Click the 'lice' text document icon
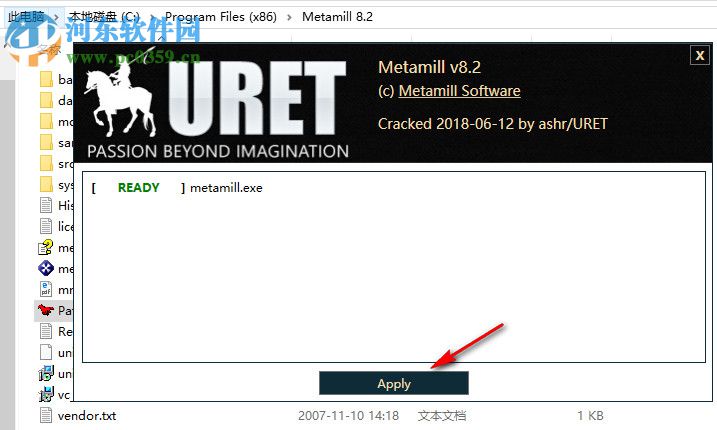This screenshot has height=430, width=717. tap(46, 226)
